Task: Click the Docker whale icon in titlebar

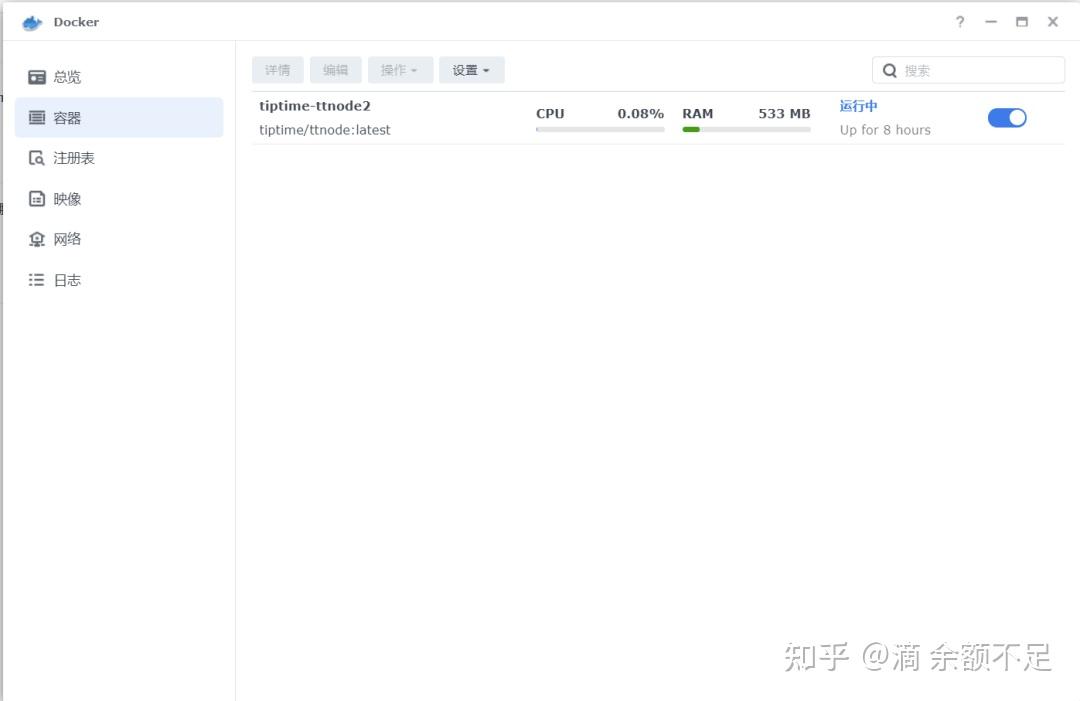Action: tap(30, 21)
